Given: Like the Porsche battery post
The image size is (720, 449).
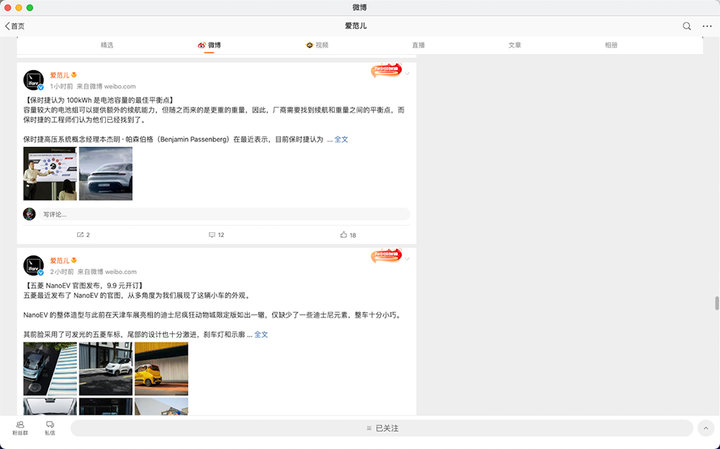Looking at the screenshot, I should pos(348,235).
